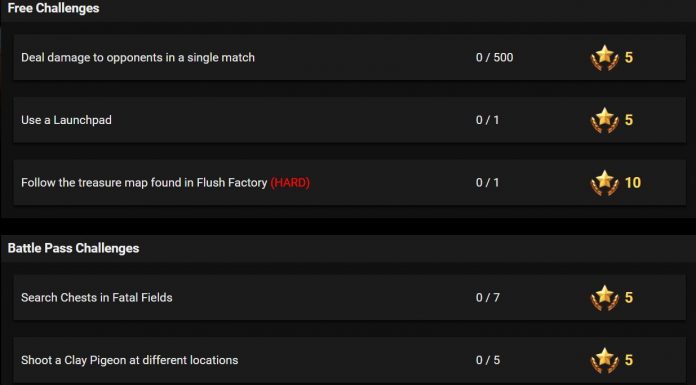Click the battle star icon for Clay Pigeon challenge
This screenshot has height=385, width=696.
pyautogui.click(x=605, y=361)
